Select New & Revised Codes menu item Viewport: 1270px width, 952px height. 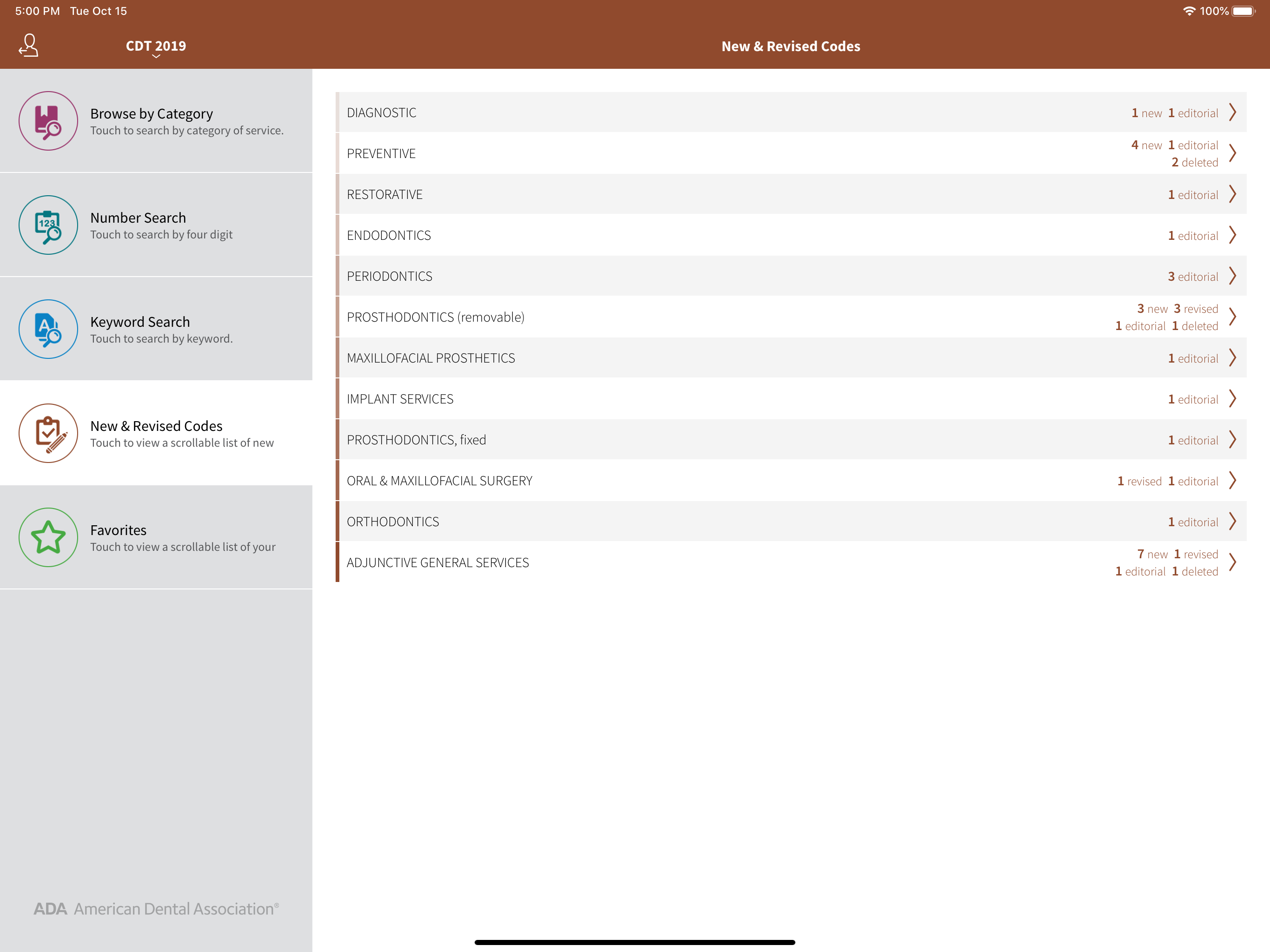coord(156,434)
